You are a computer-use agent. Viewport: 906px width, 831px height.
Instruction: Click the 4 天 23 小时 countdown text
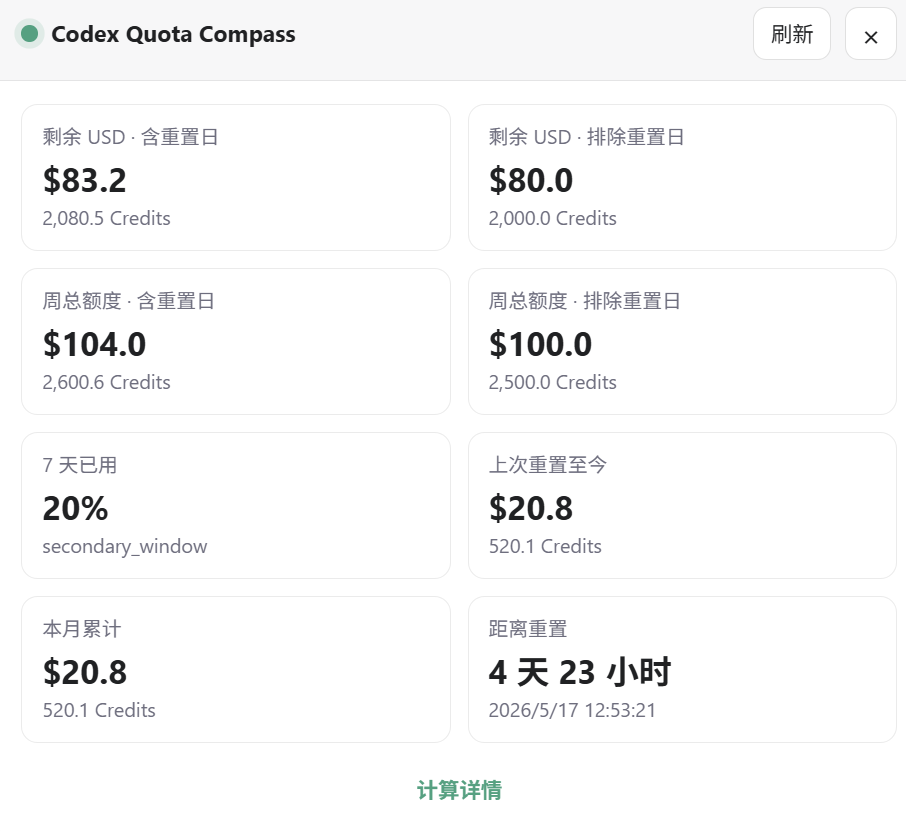580,672
